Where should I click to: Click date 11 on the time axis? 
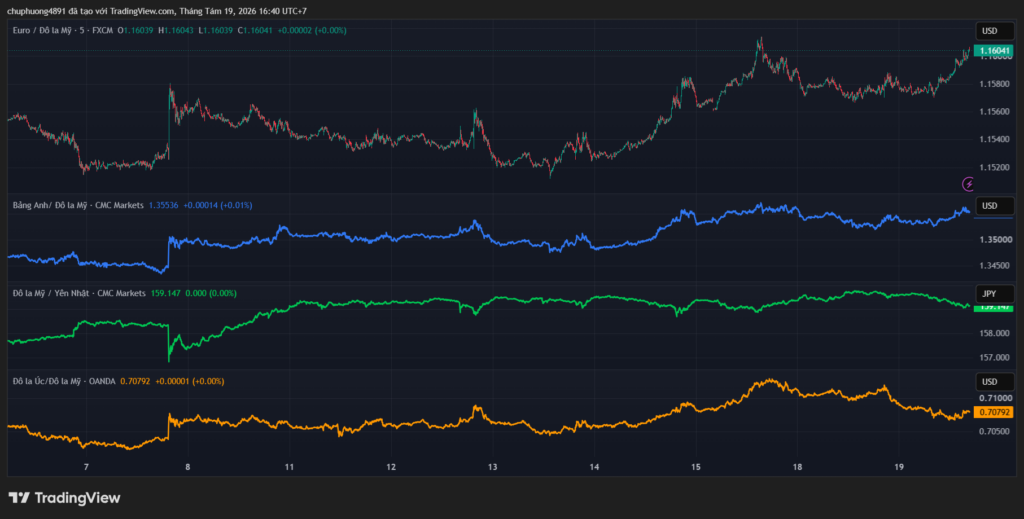point(289,467)
